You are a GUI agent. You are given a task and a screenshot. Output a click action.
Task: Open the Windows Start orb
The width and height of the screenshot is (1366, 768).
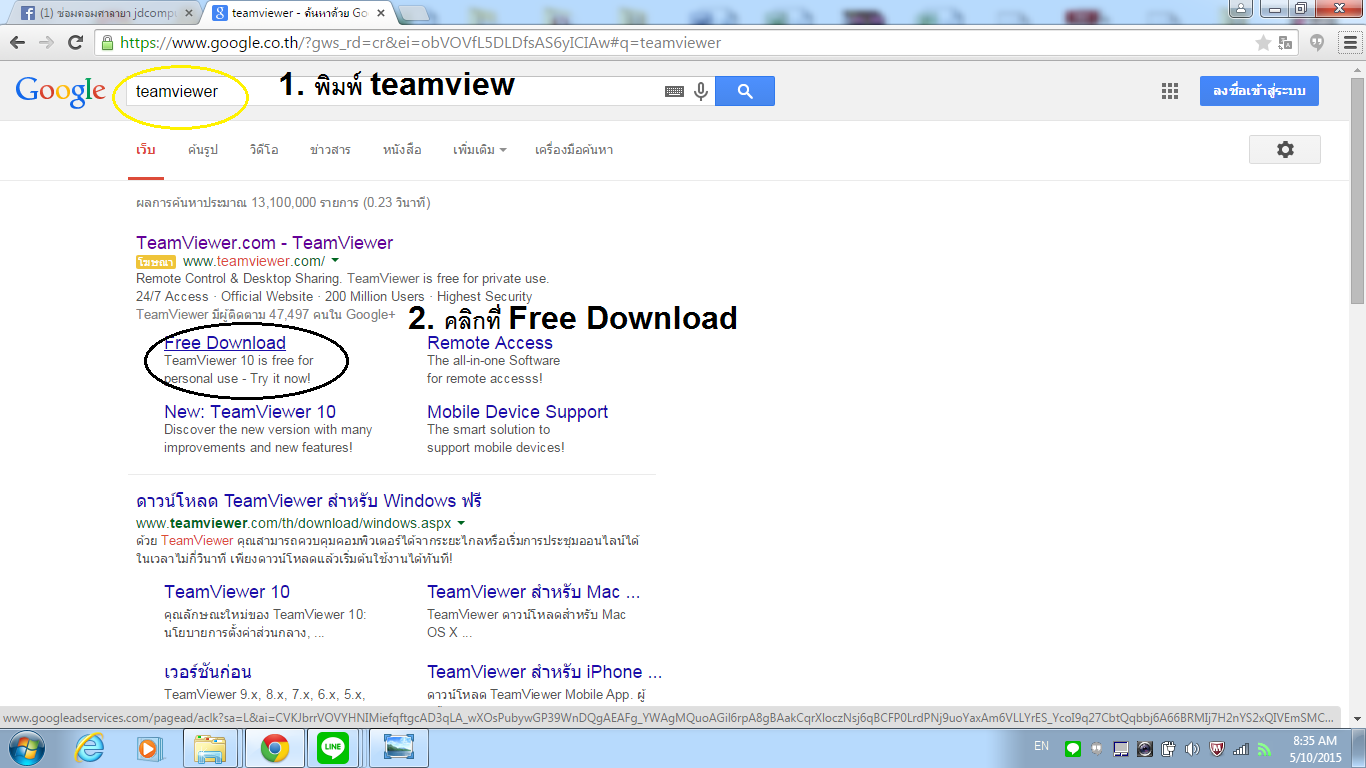[x=26, y=748]
